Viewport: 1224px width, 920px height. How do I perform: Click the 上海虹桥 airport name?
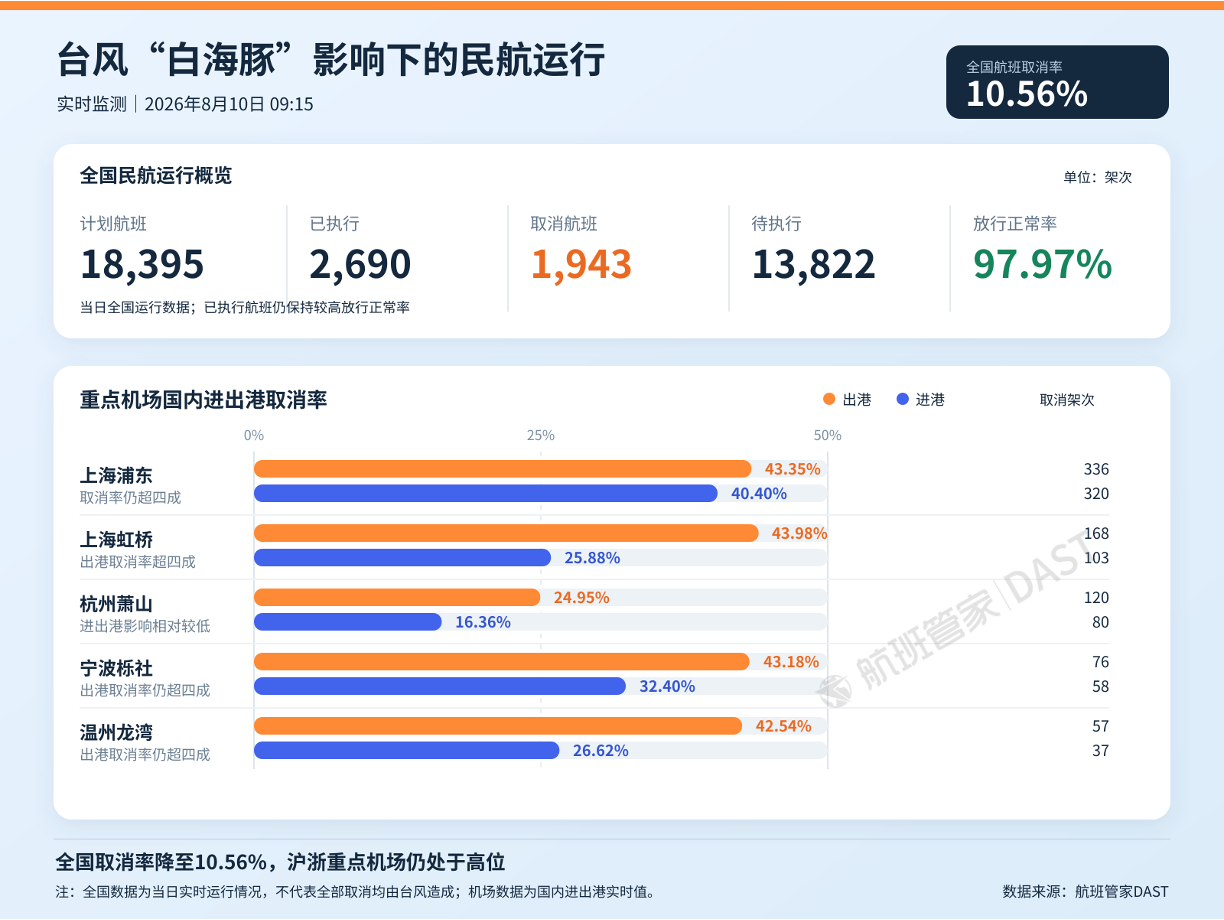pos(116,540)
